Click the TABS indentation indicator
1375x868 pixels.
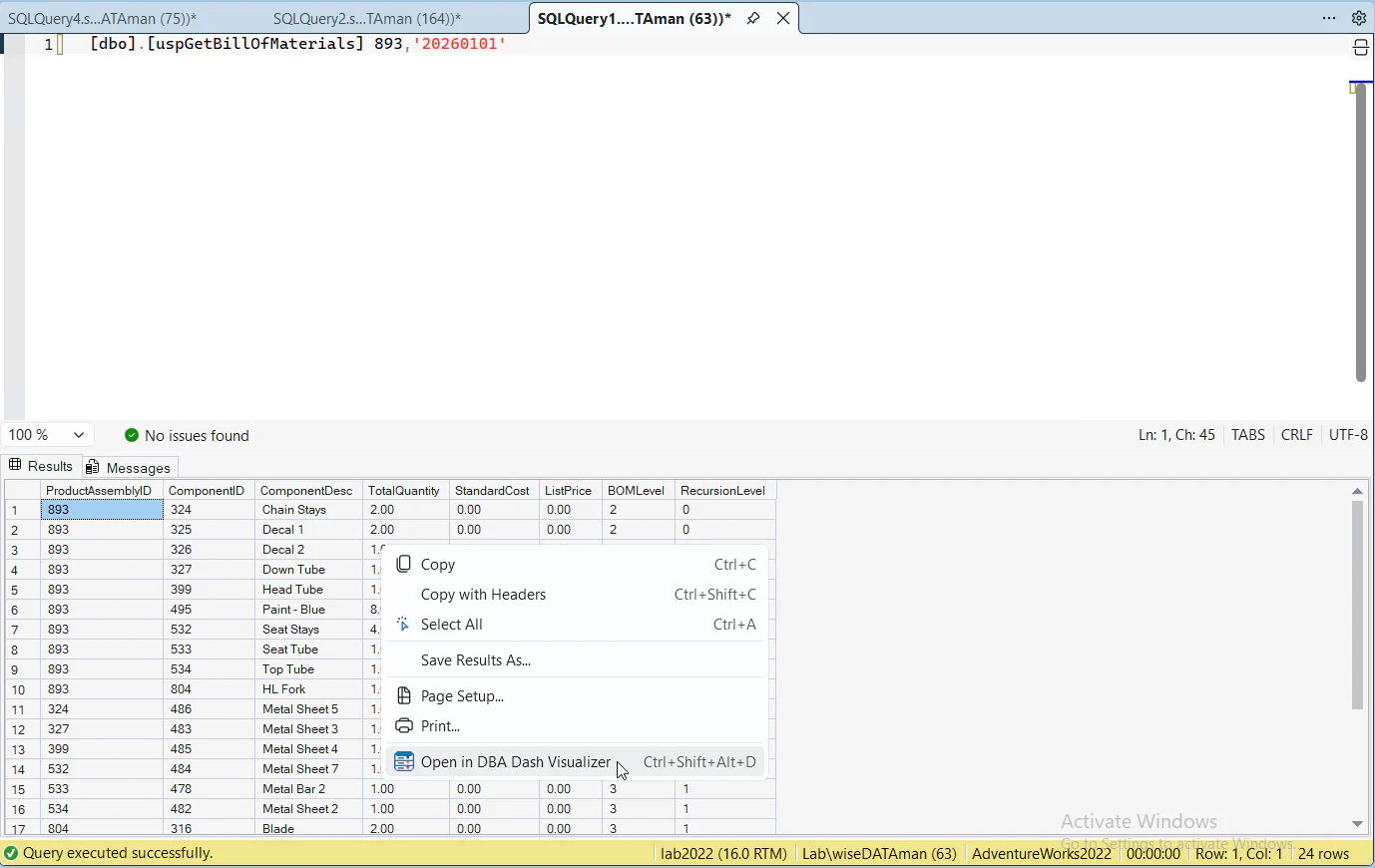[1248, 435]
